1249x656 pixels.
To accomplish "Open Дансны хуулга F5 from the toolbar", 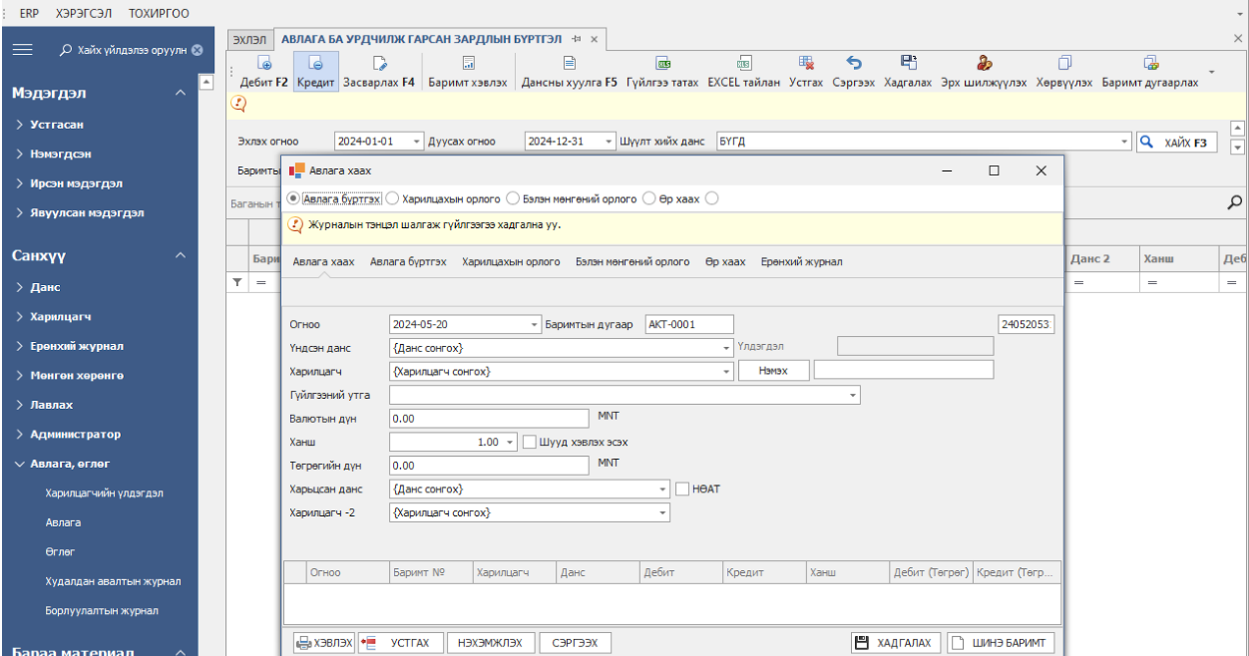I will click(568, 63).
